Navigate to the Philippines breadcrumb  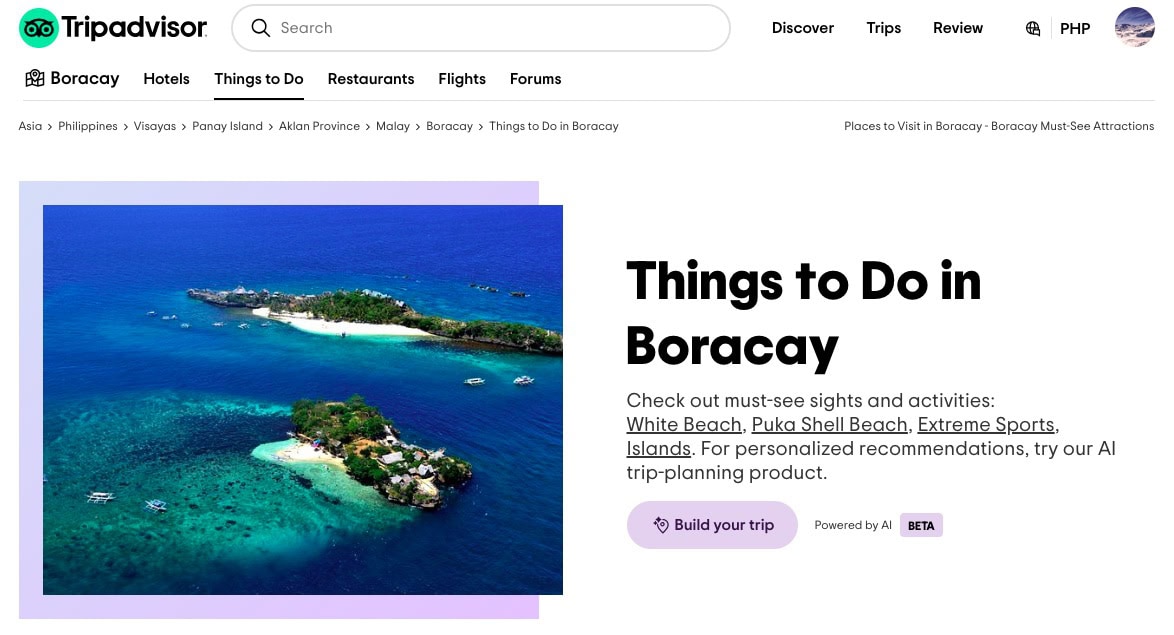(87, 126)
